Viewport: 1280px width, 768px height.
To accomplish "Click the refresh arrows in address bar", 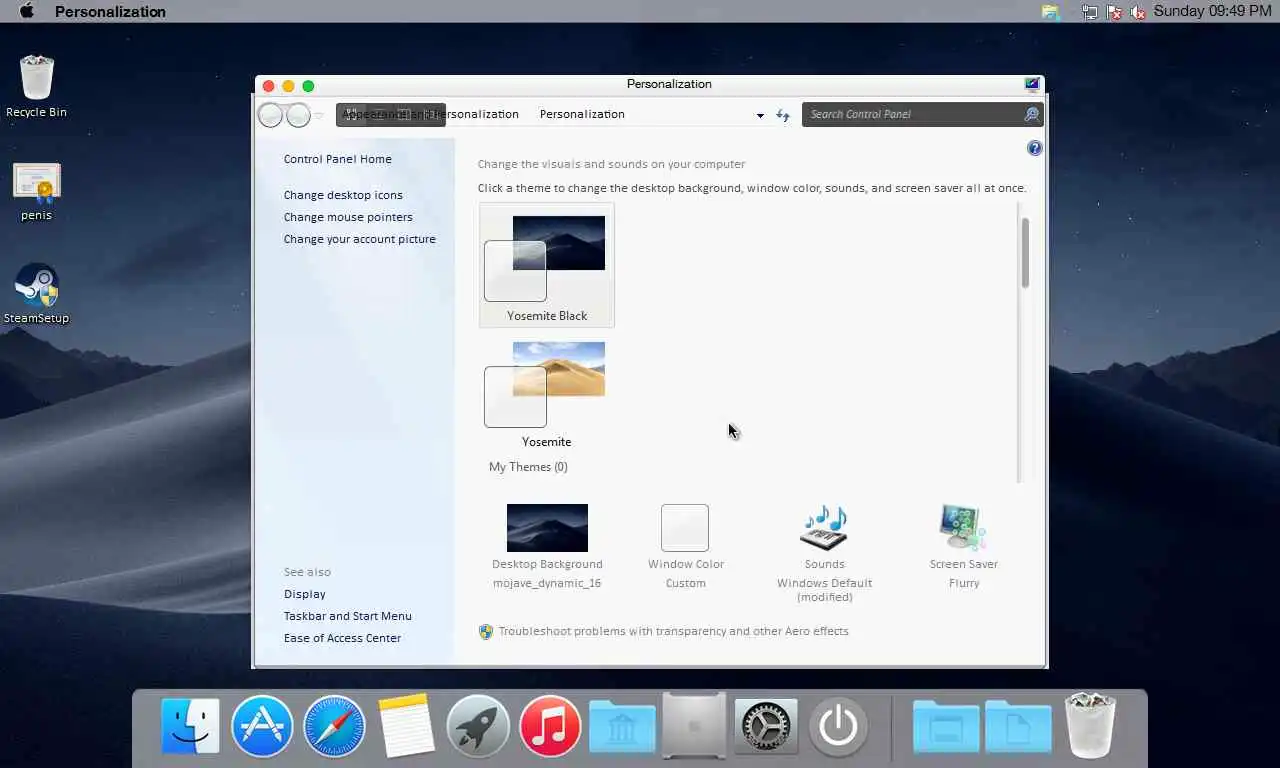I will (x=783, y=115).
